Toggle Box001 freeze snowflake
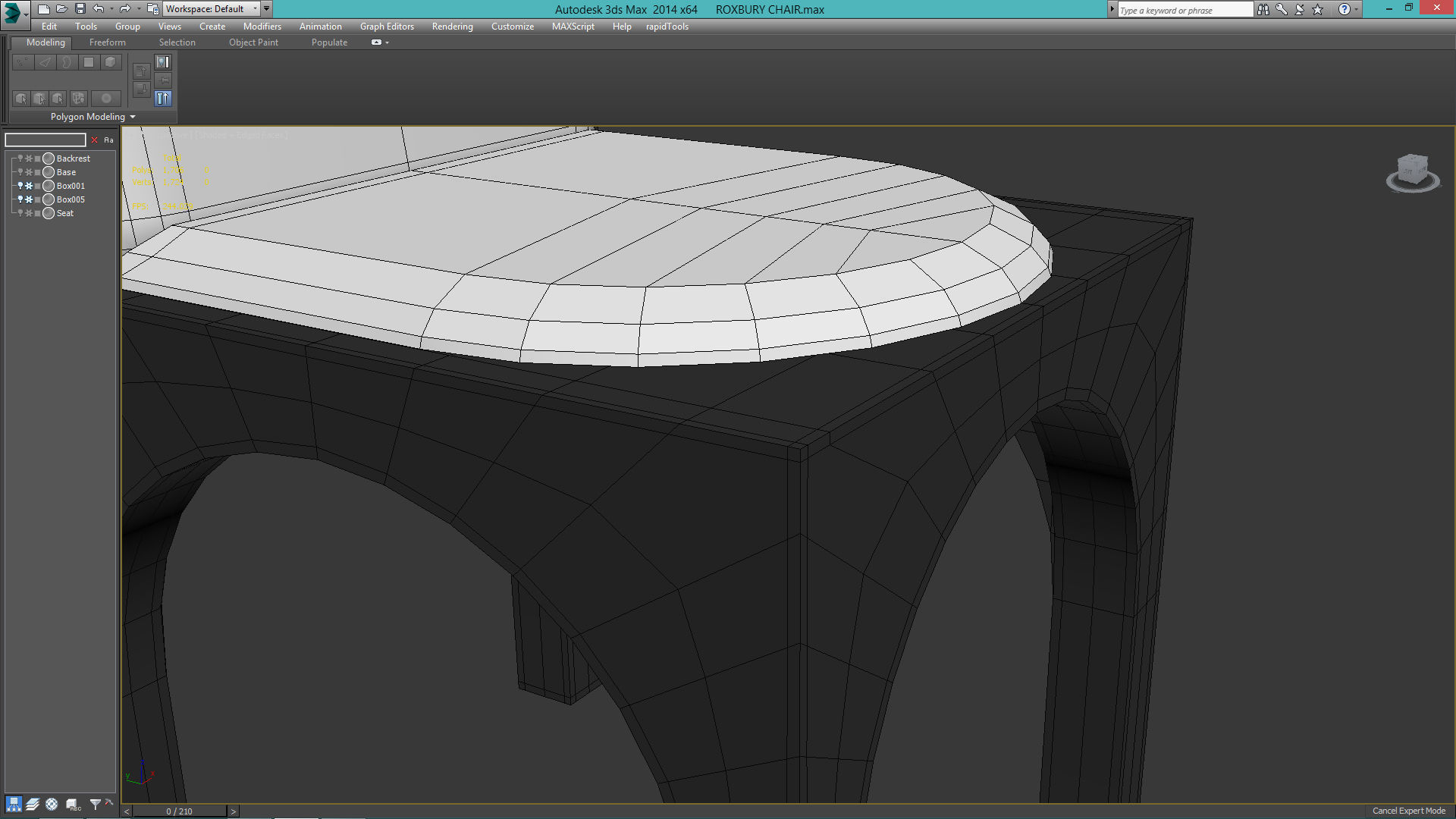 coord(29,186)
